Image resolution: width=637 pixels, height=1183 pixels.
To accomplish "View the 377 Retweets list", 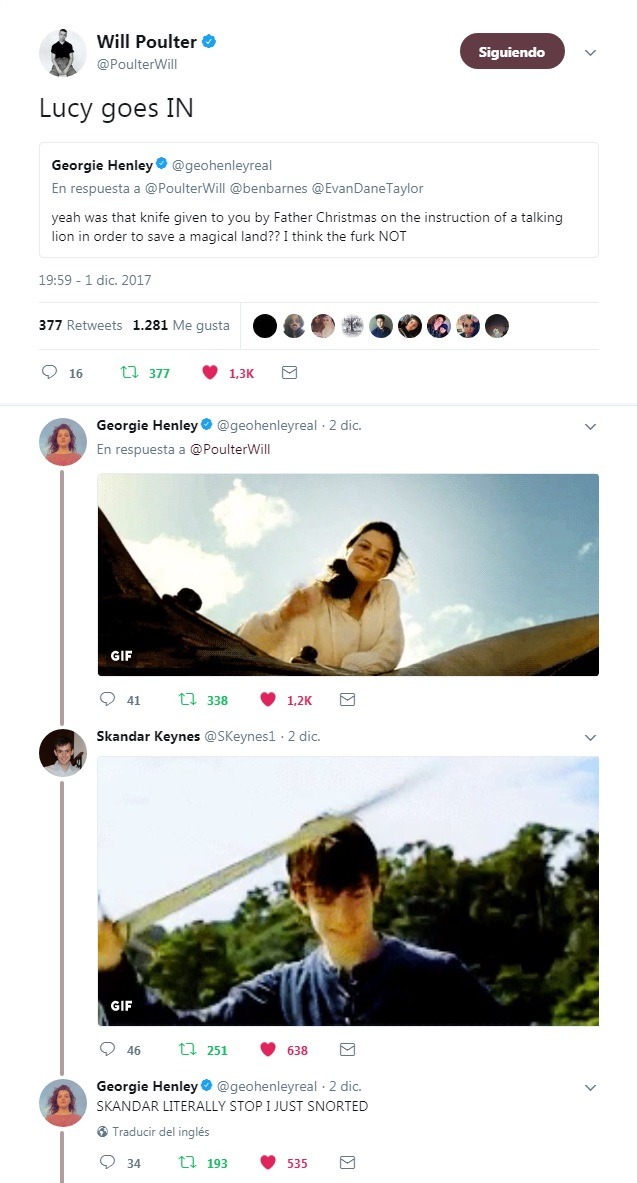I will click(x=80, y=325).
